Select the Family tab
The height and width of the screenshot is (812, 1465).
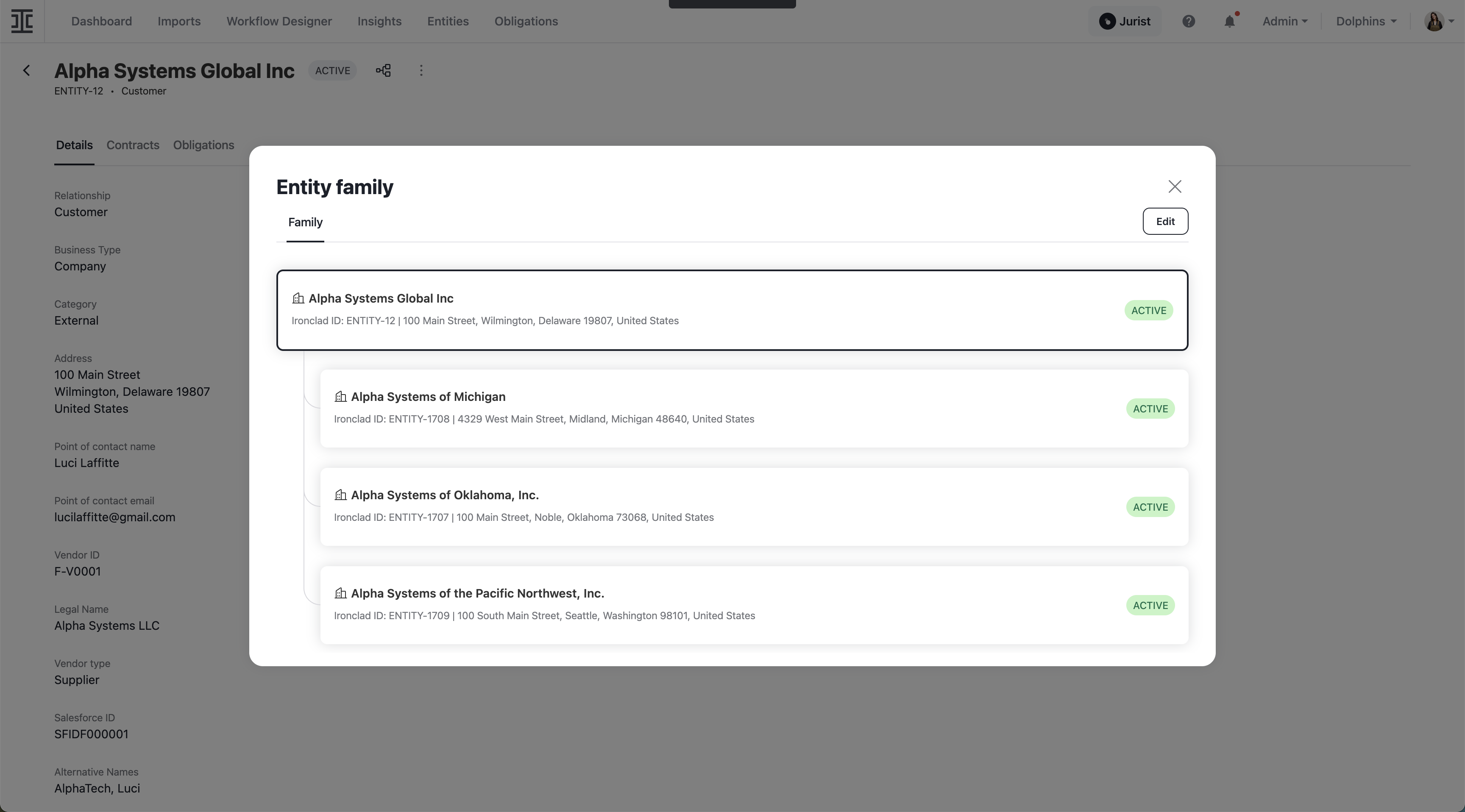click(x=305, y=222)
